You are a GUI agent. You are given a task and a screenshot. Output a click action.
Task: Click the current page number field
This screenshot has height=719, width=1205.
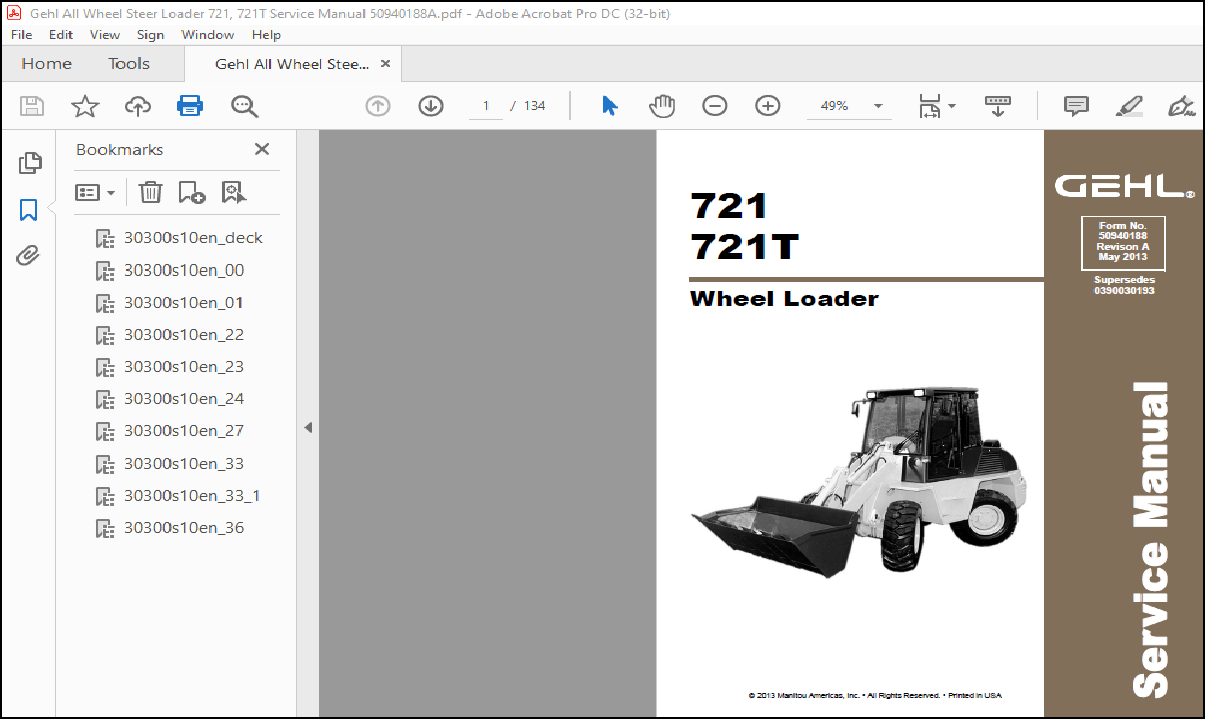[486, 106]
